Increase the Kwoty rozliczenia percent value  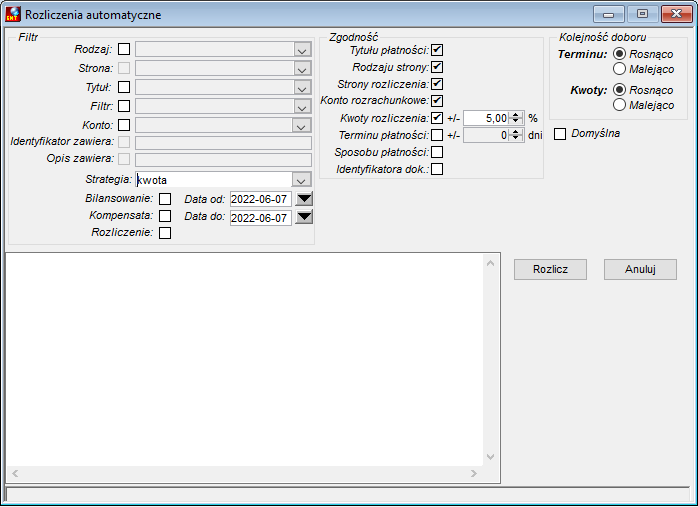click(x=516, y=115)
